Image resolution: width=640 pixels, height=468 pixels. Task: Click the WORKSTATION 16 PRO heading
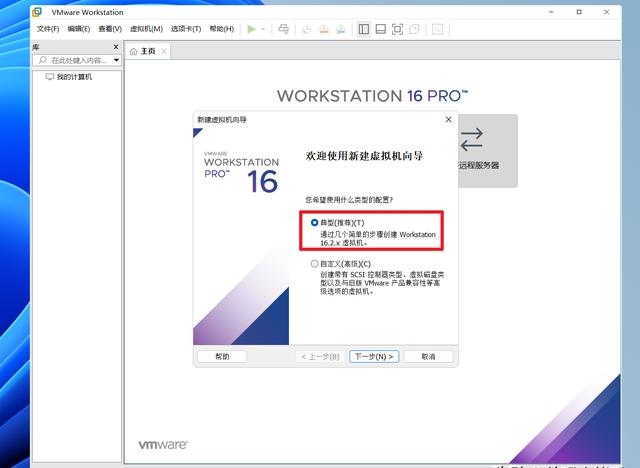tap(372, 96)
